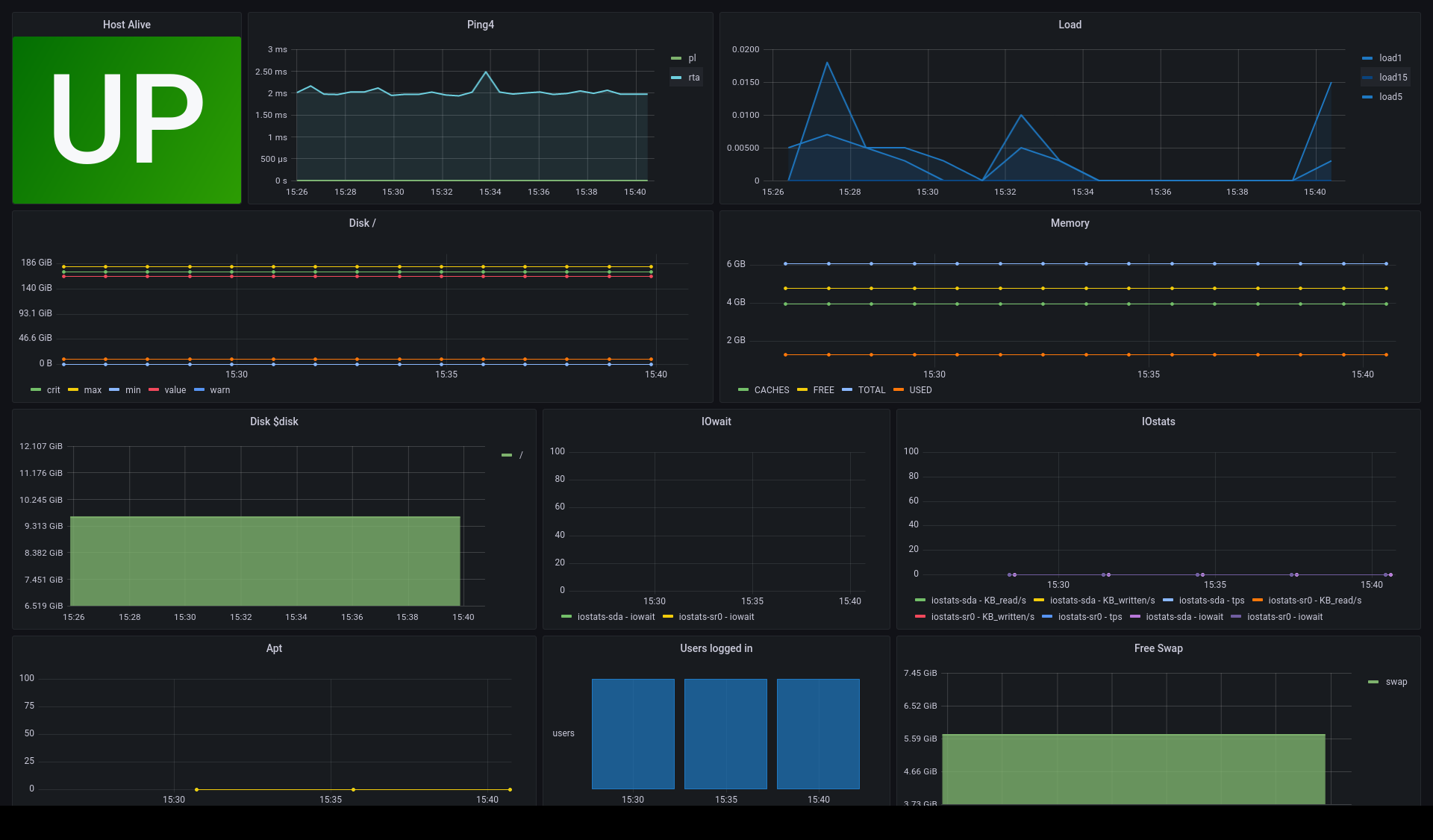The width and height of the screenshot is (1433, 840).
Task: Isolate iostats-sda - tps series in legend
Action: click(x=1211, y=601)
